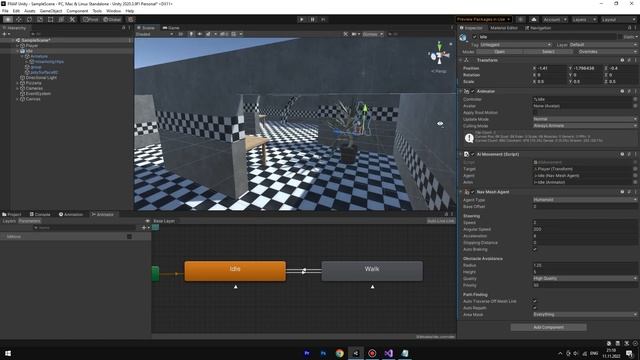Switch to the Project tab
640x360 pixels.
pos(12,214)
